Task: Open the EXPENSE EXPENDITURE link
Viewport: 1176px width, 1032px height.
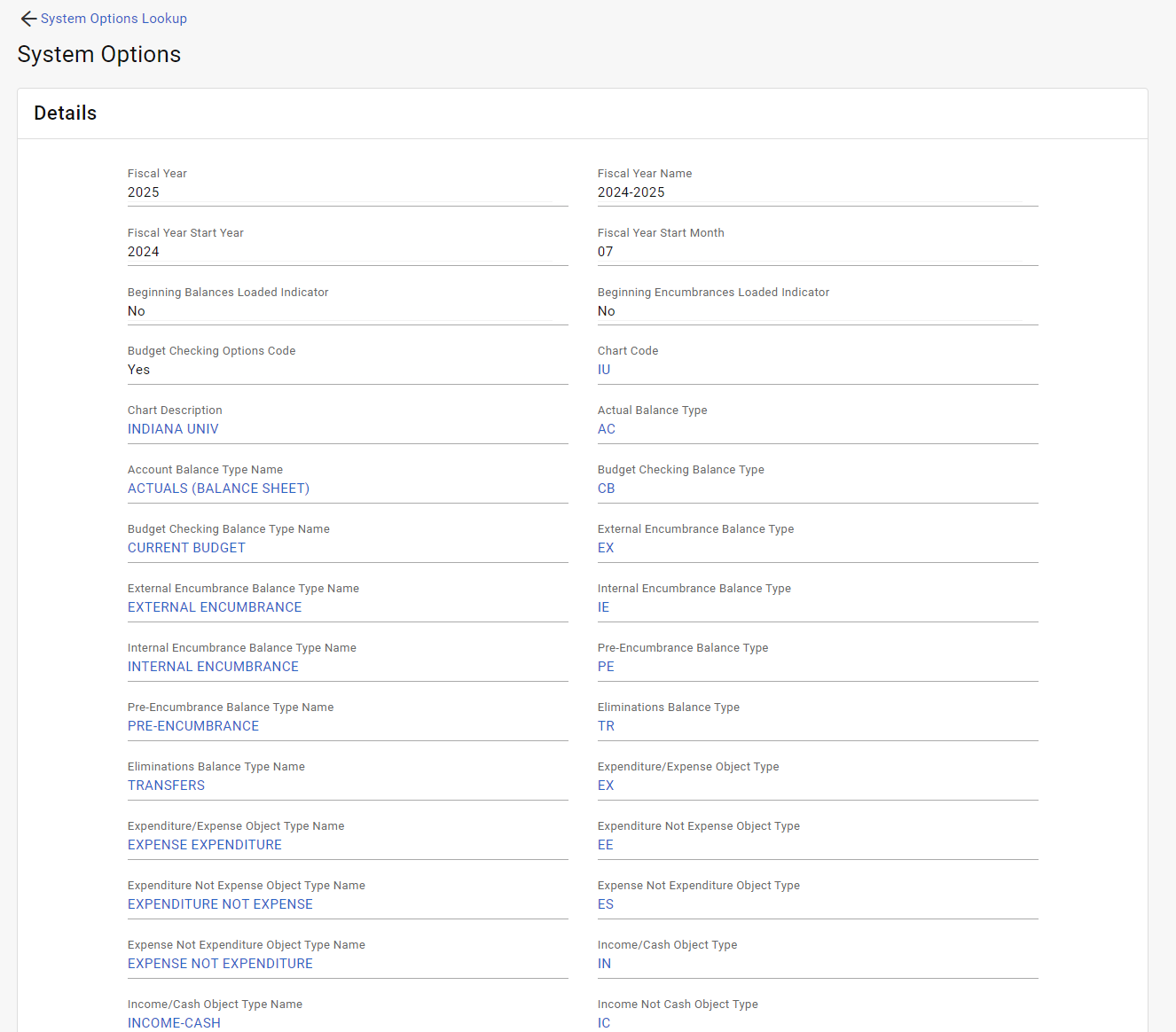Action: pyautogui.click(x=205, y=845)
